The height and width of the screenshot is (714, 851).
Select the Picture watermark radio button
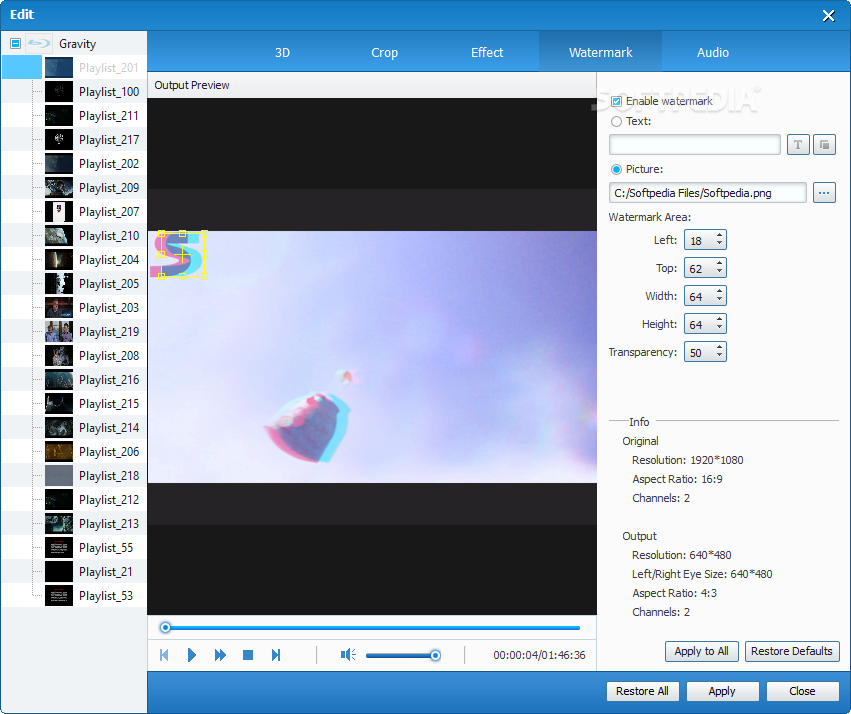click(617, 169)
